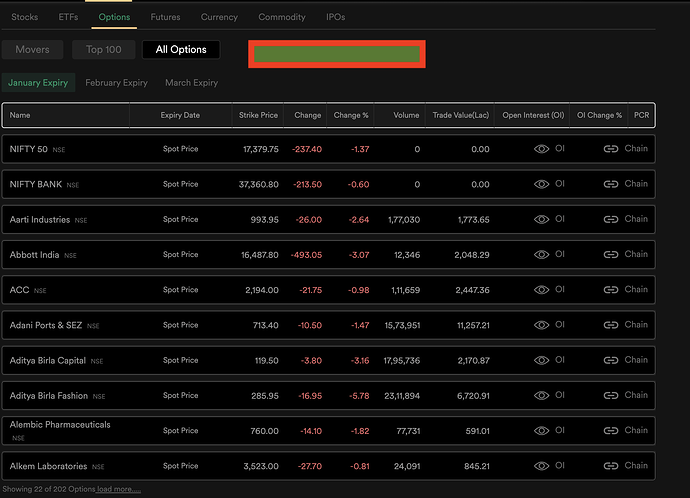
Task: Sort by OI Change % header
Action: pos(599,115)
